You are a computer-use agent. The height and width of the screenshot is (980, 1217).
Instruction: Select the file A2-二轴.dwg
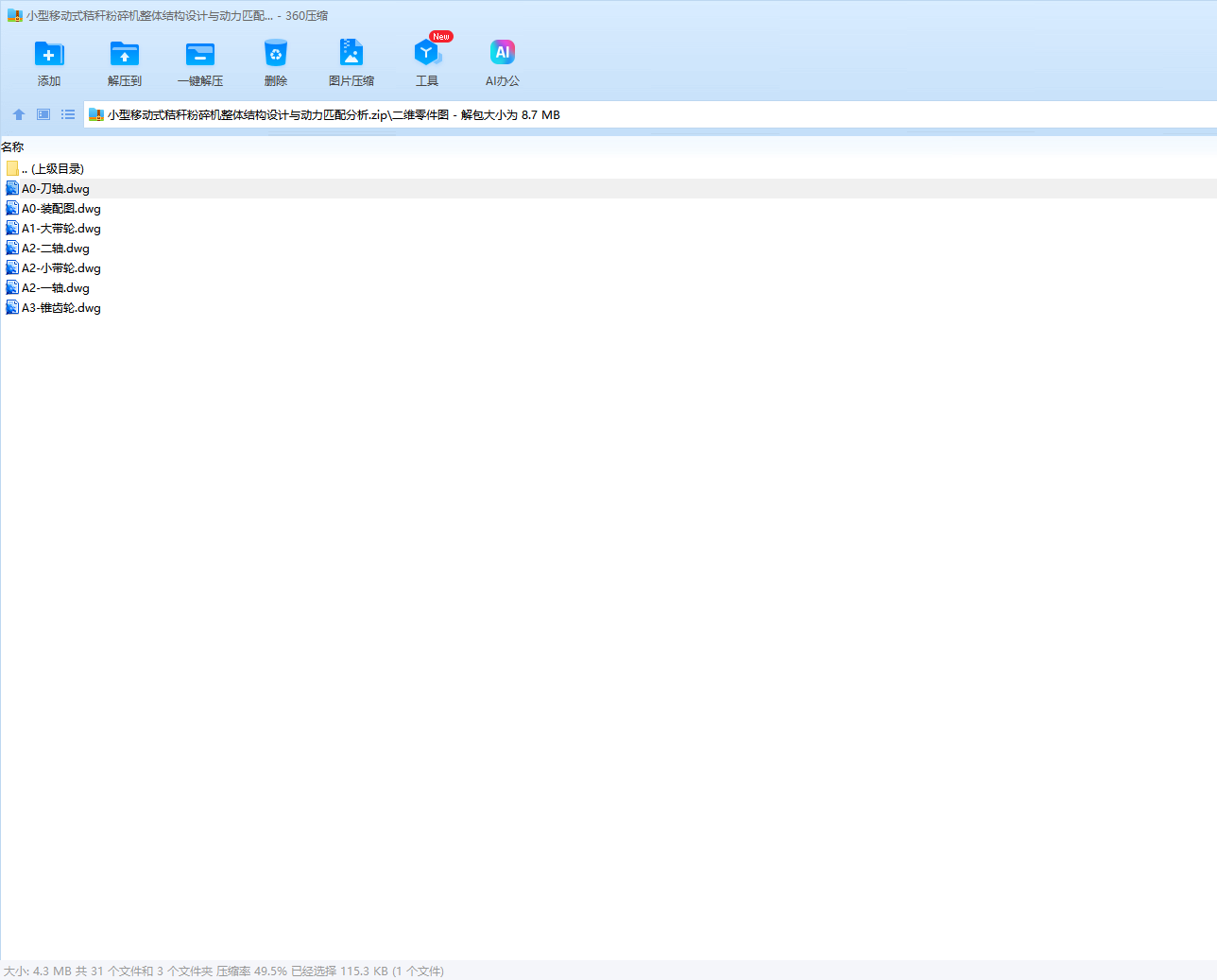[x=608, y=249]
